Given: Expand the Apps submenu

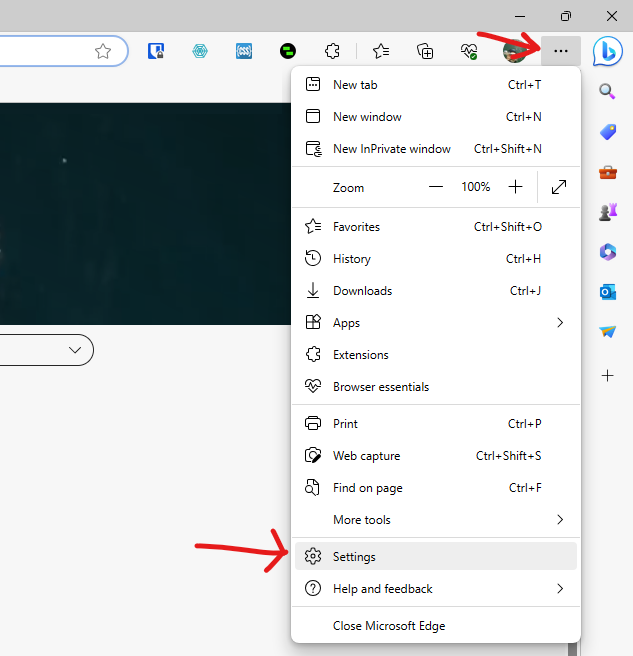Looking at the screenshot, I should [436, 323].
